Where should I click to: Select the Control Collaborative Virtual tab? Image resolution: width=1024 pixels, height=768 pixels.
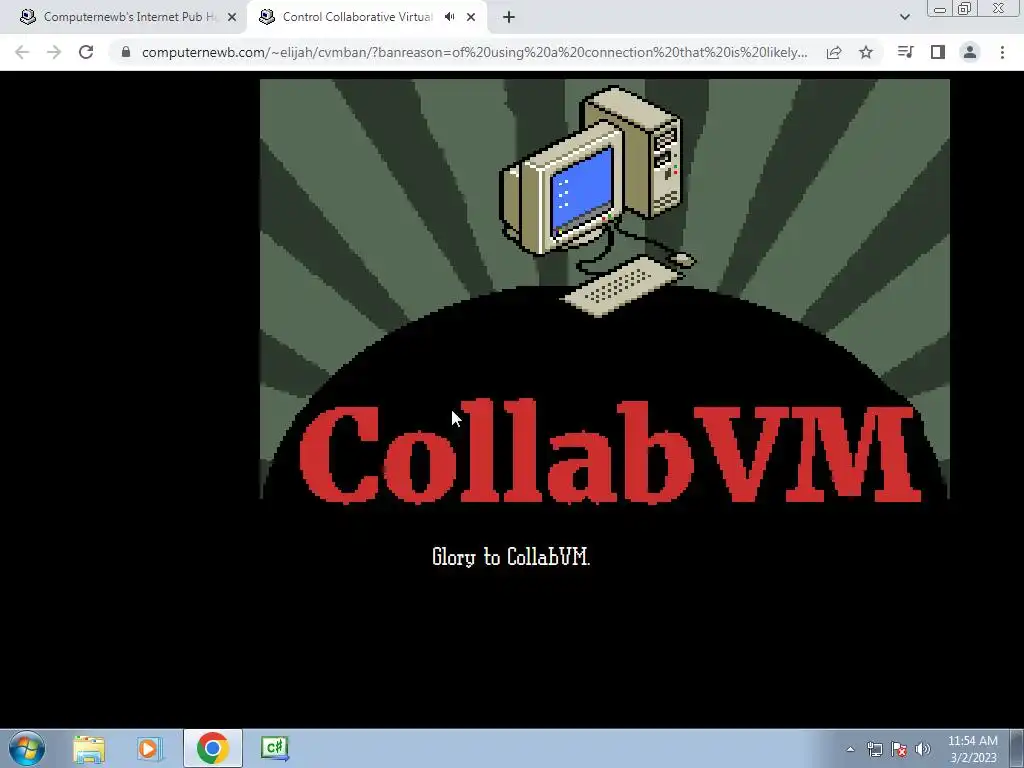point(357,18)
